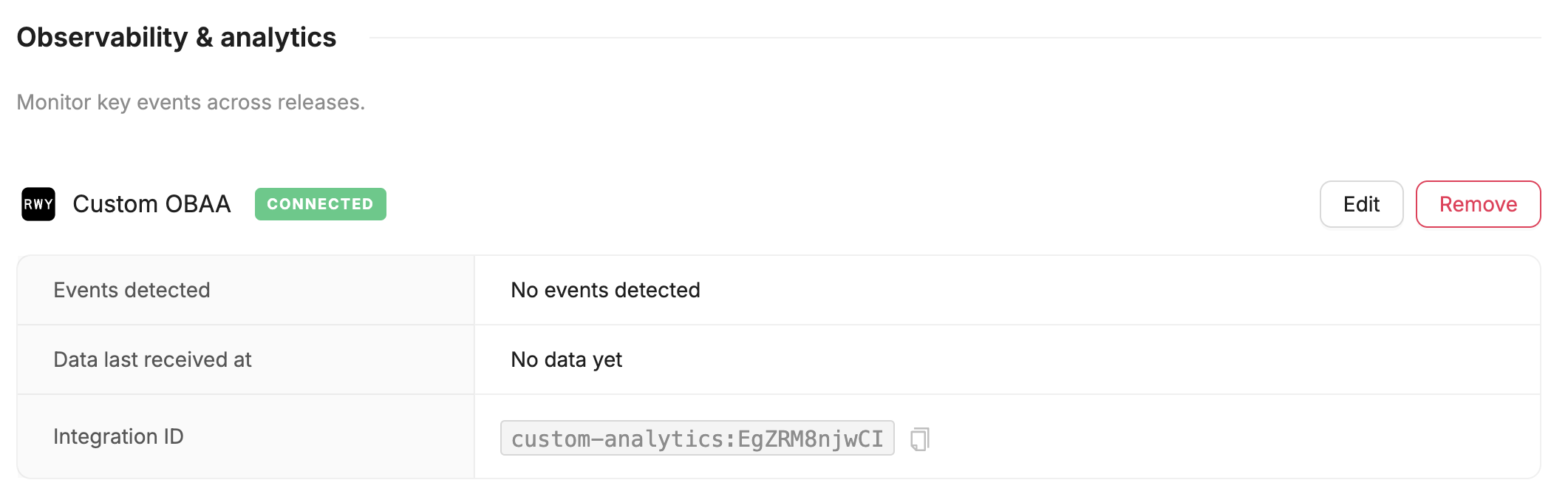Select the Data last received at label
This screenshot has height=497, width=1568.
152,359
